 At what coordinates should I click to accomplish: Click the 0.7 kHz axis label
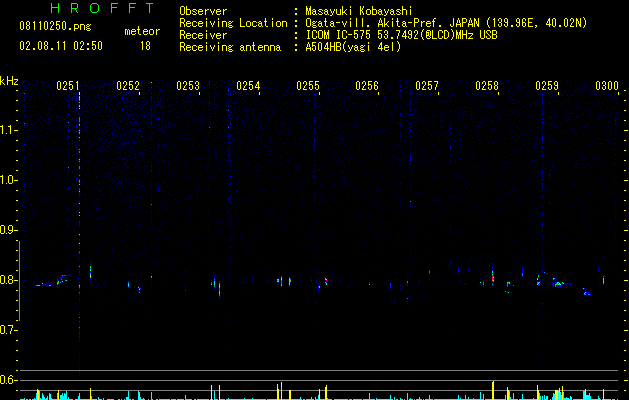tap(8, 330)
